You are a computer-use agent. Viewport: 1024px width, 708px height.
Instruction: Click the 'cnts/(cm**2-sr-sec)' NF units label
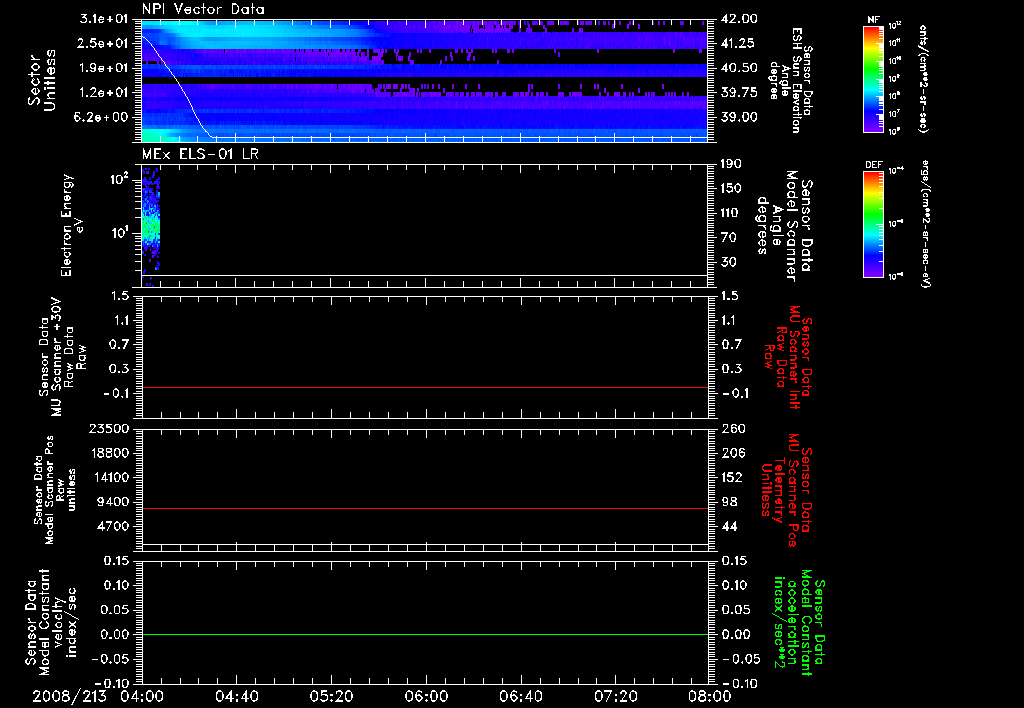click(x=923, y=78)
